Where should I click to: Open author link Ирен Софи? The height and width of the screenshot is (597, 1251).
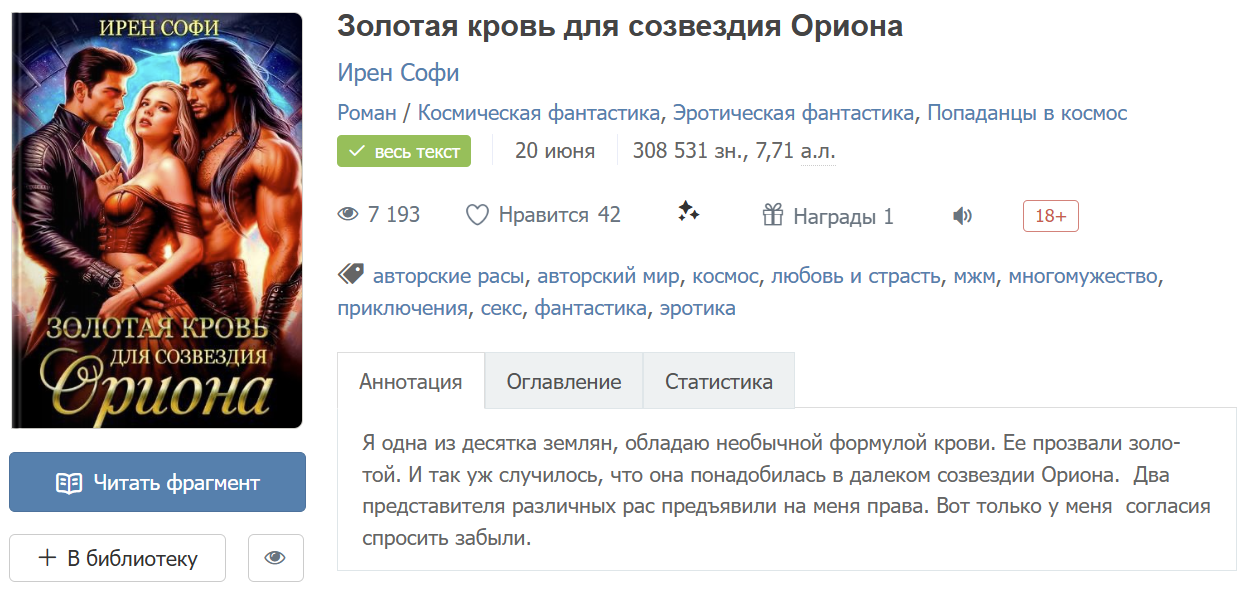[398, 73]
